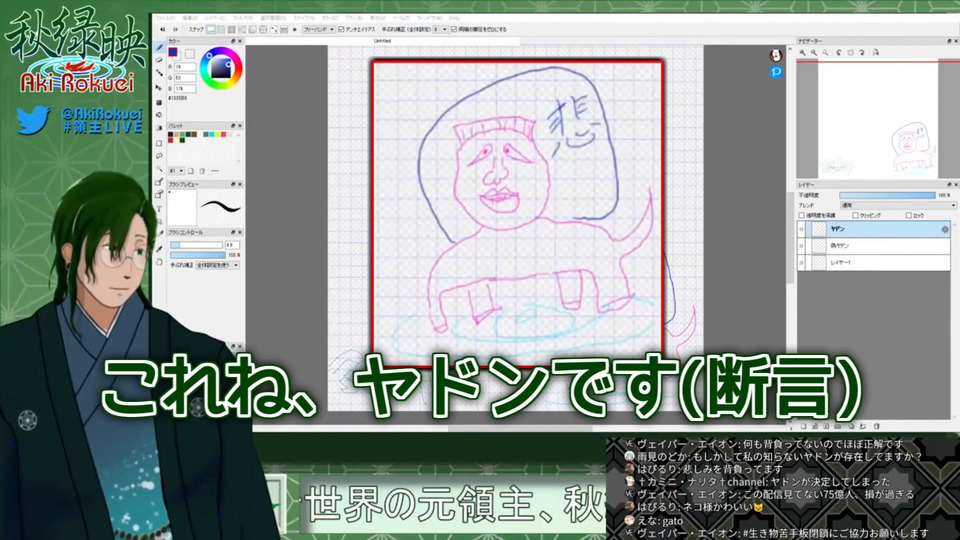The height and width of the screenshot is (540, 960).
Task: Zoom out using the Navigator magnifier
Action: coord(814,53)
